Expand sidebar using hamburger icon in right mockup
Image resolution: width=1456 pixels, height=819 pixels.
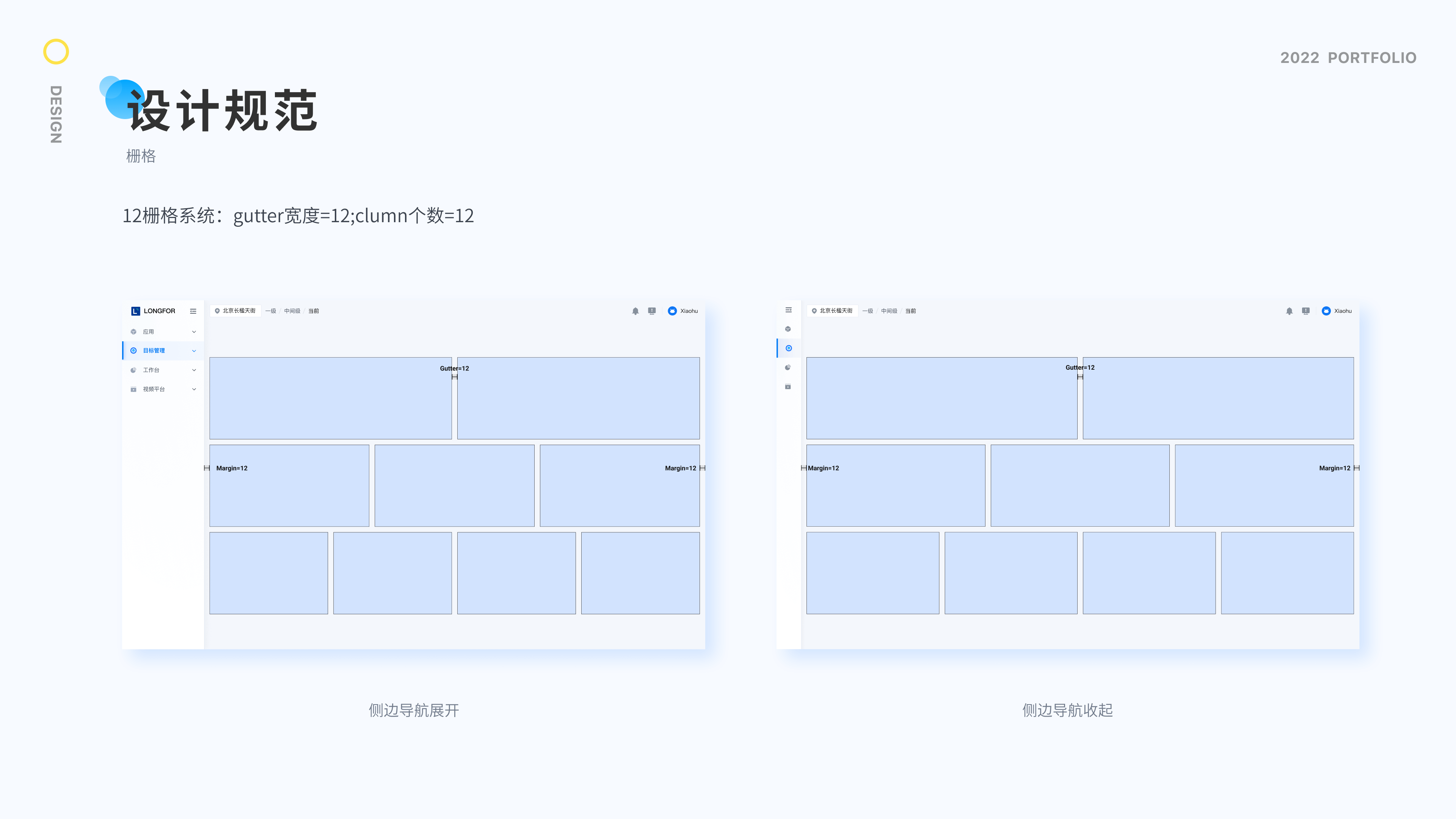tap(789, 310)
